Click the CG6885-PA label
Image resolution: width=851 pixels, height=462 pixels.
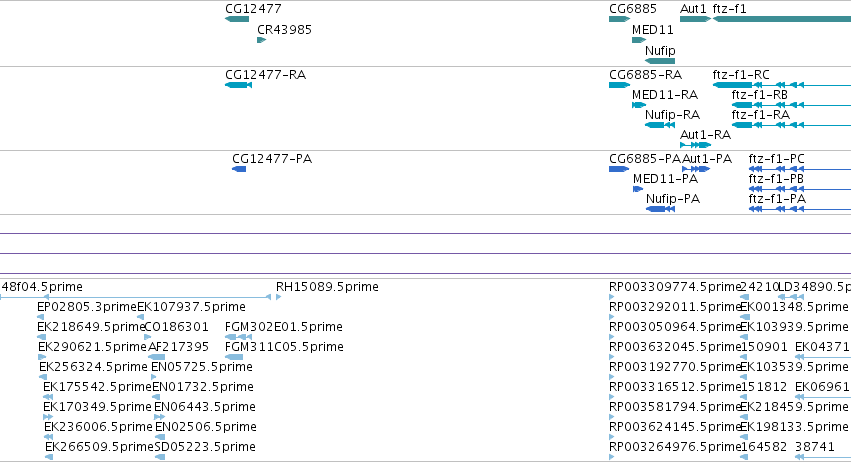(645, 159)
